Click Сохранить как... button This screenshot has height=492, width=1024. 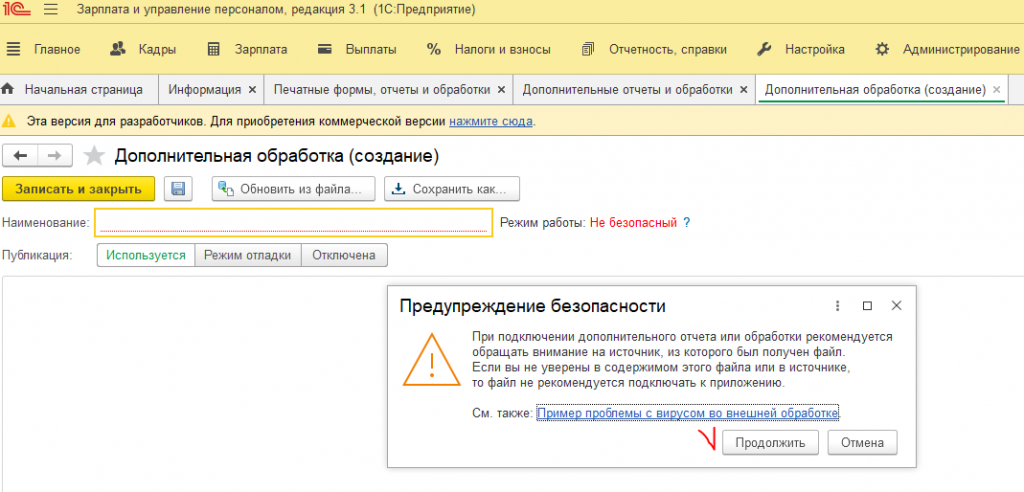pyautogui.click(x=451, y=189)
